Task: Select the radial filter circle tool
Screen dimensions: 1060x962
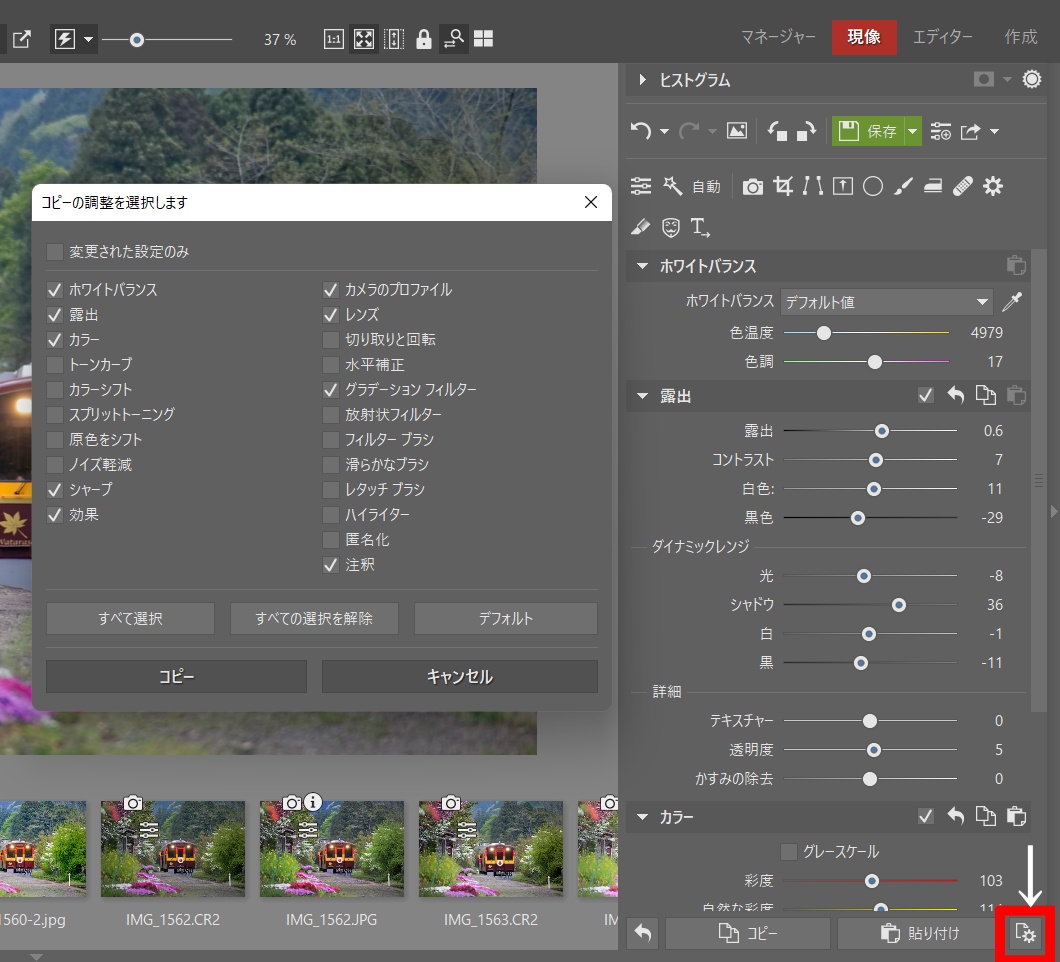Action: tap(873, 186)
